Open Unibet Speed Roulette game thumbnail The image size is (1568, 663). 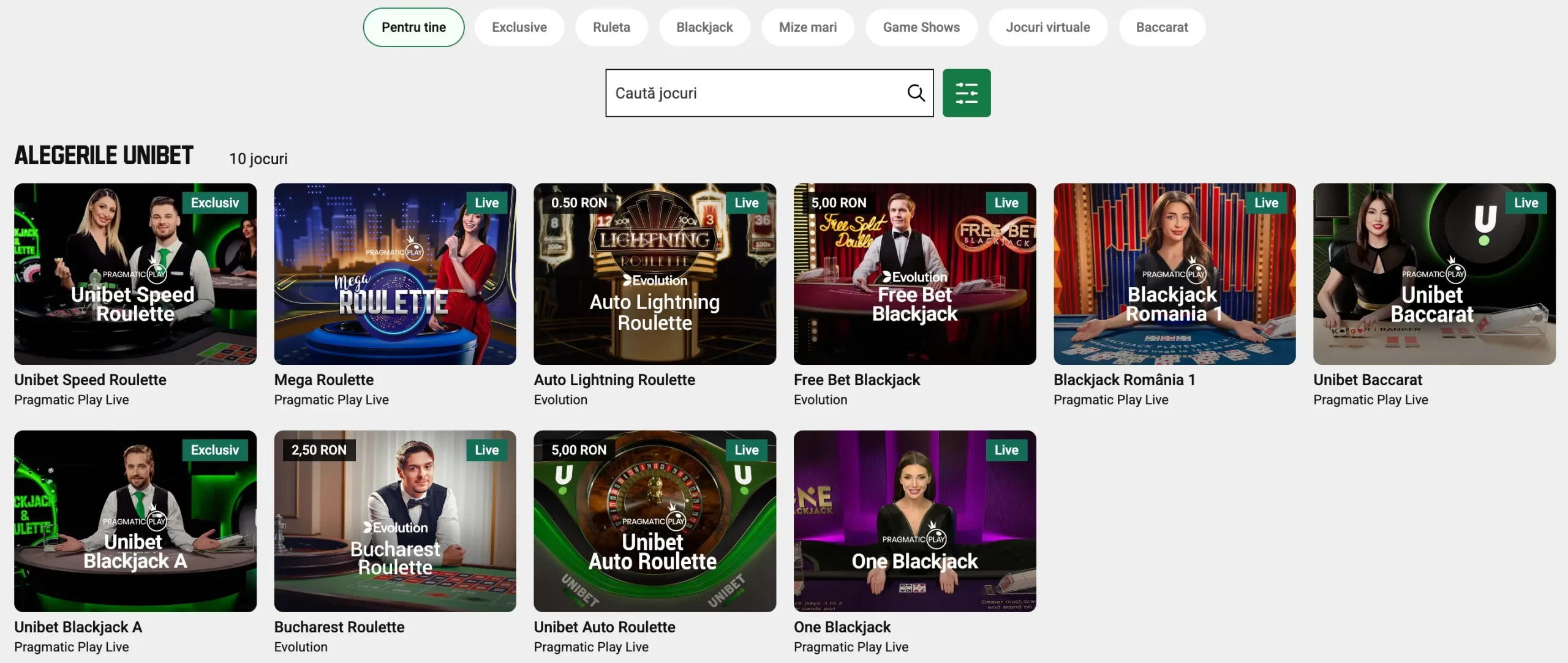point(135,274)
